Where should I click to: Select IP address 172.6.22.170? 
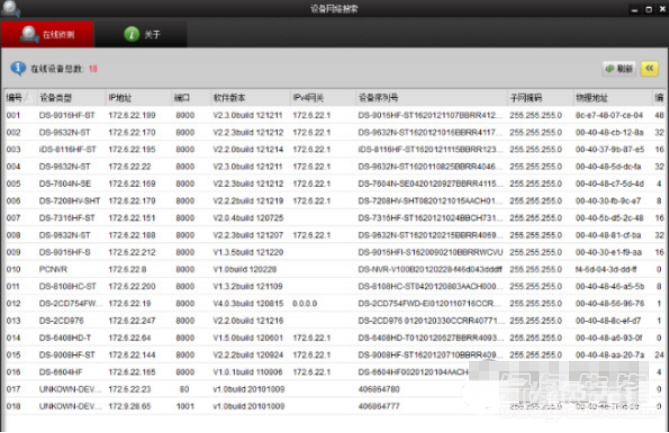pyautogui.click(x=132, y=132)
